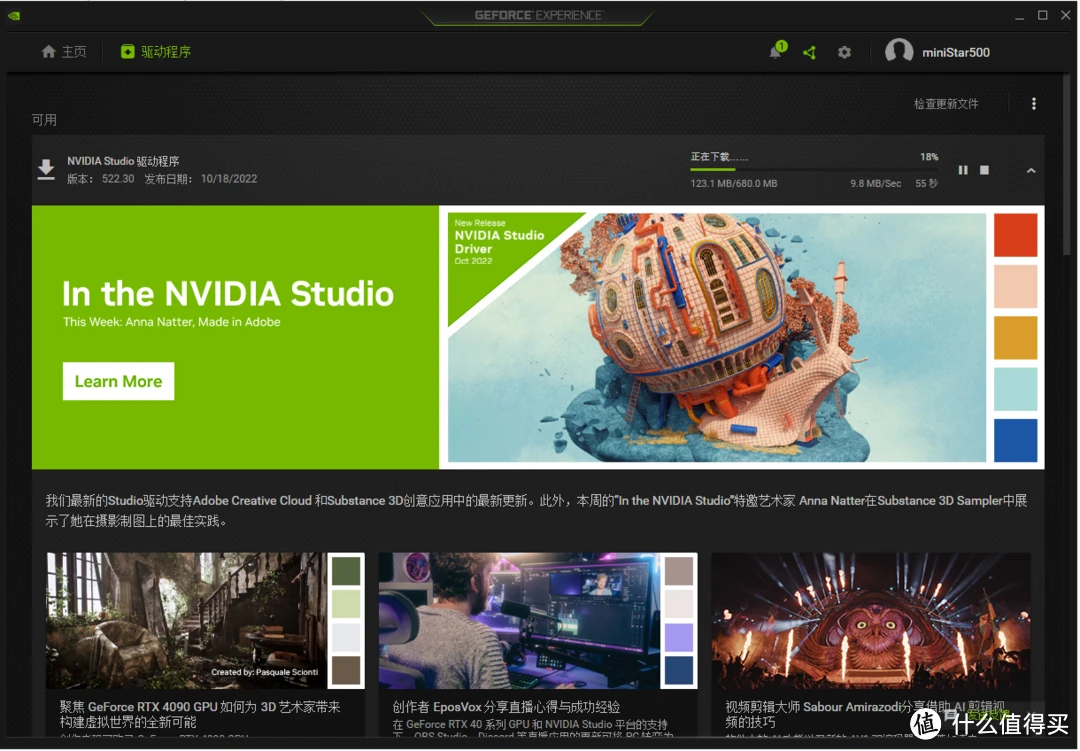The width and height of the screenshot is (1080, 751).
Task: Click the 18% download percentage
Action: point(928,157)
